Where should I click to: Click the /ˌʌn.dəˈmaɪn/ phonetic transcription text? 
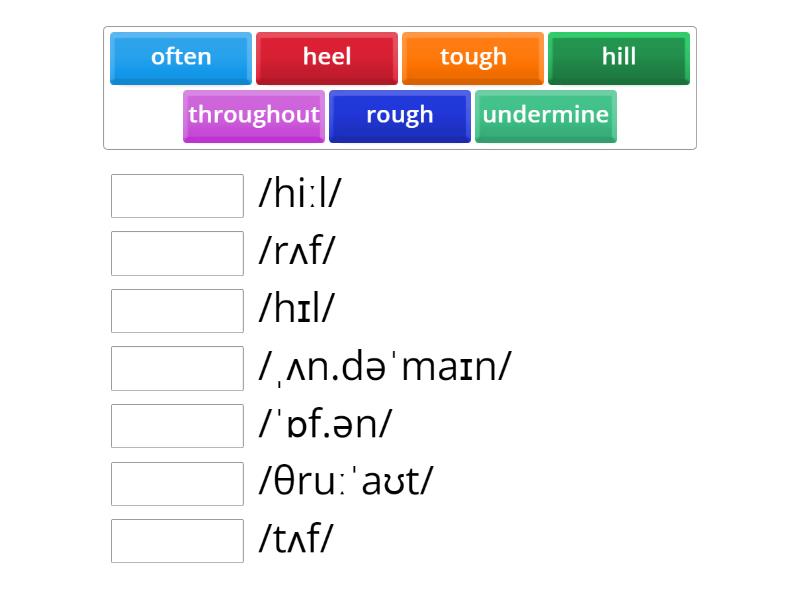(x=384, y=368)
